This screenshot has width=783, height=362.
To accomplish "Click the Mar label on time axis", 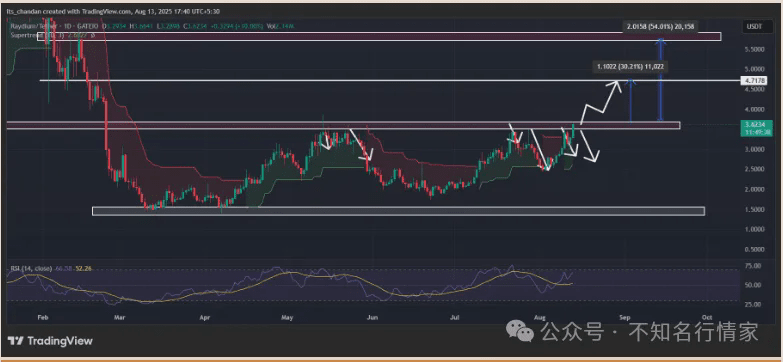I will point(118,317).
